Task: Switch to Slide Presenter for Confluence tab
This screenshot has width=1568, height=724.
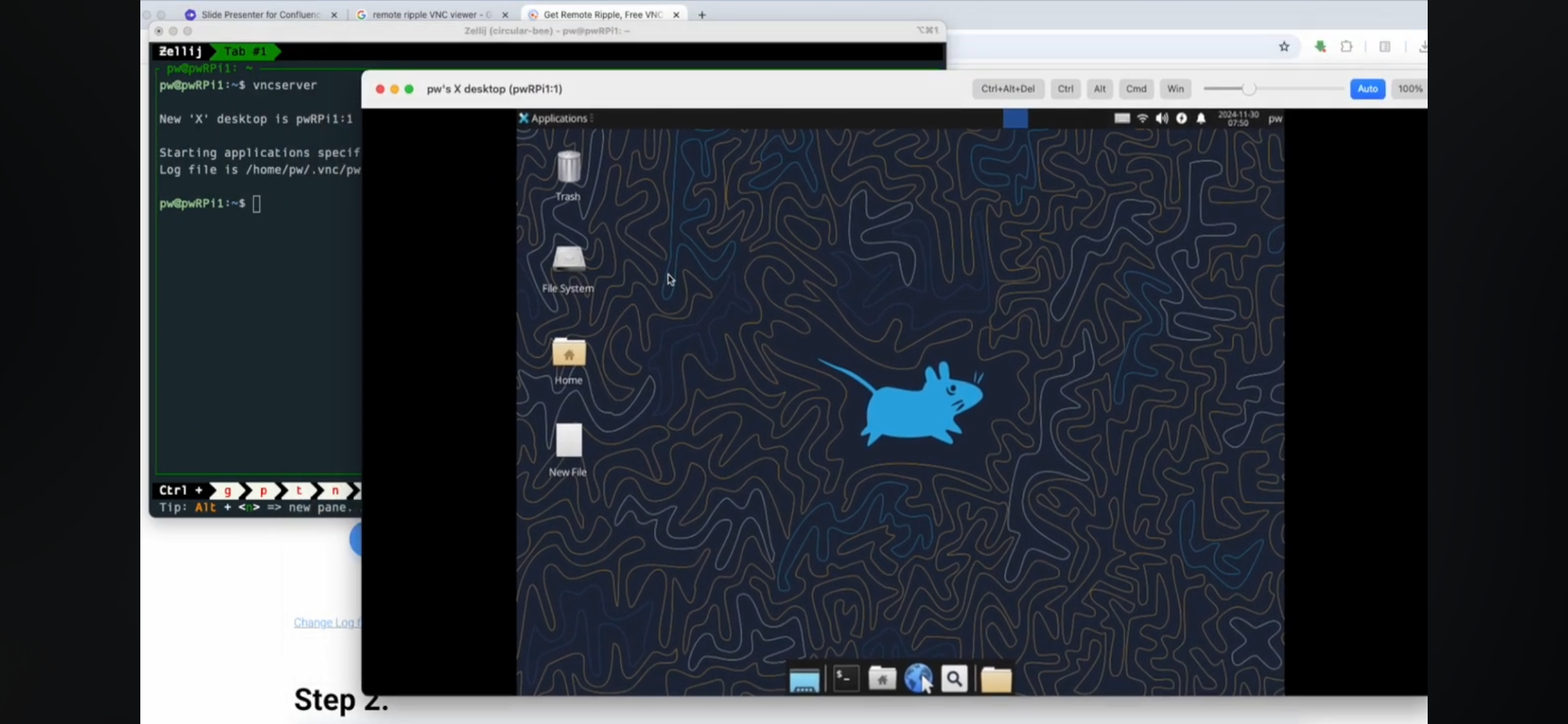Action: 260,14
